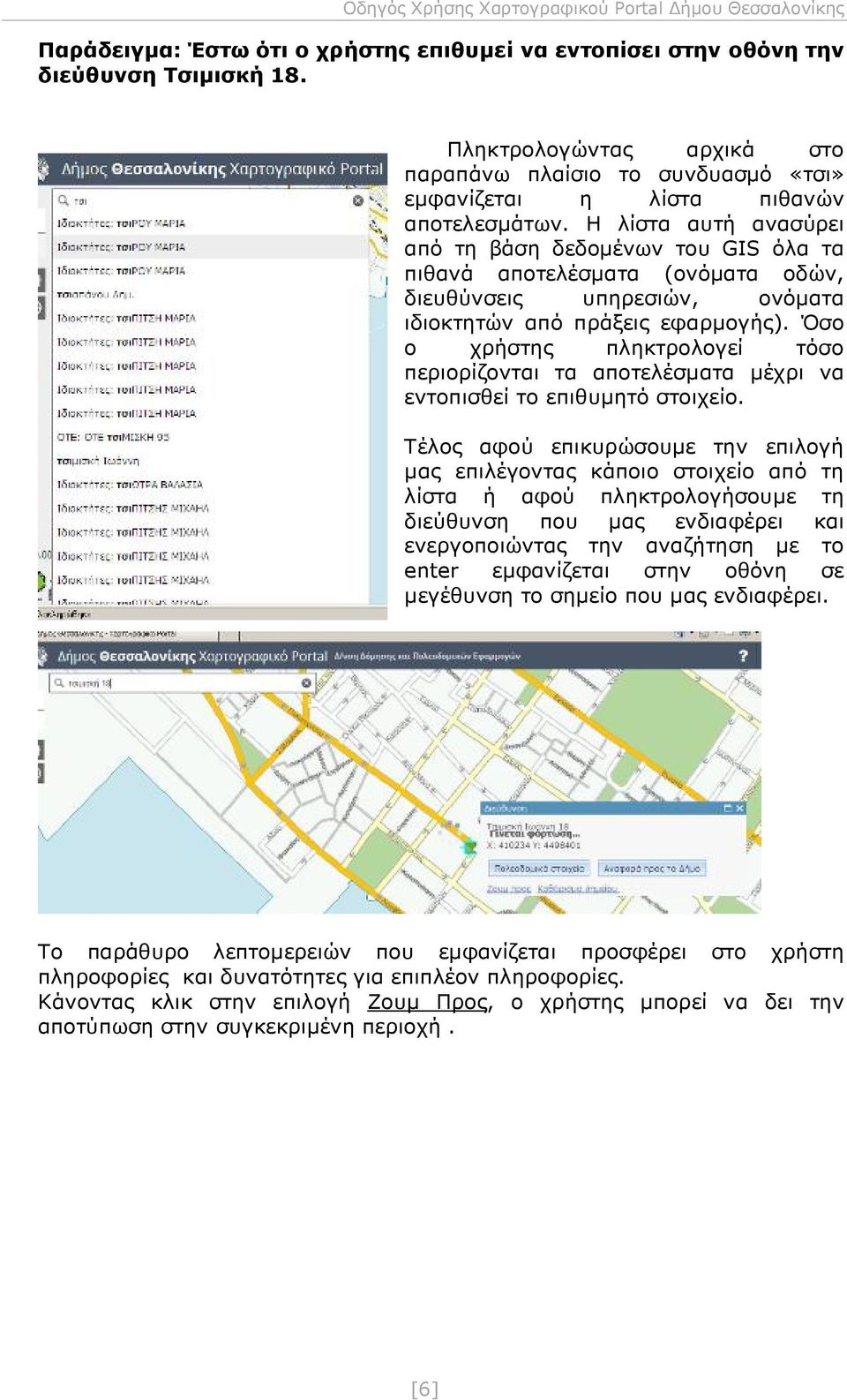
Task: Clear the 'τσι' search box with the X icon
Action: [x=357, y=201]
